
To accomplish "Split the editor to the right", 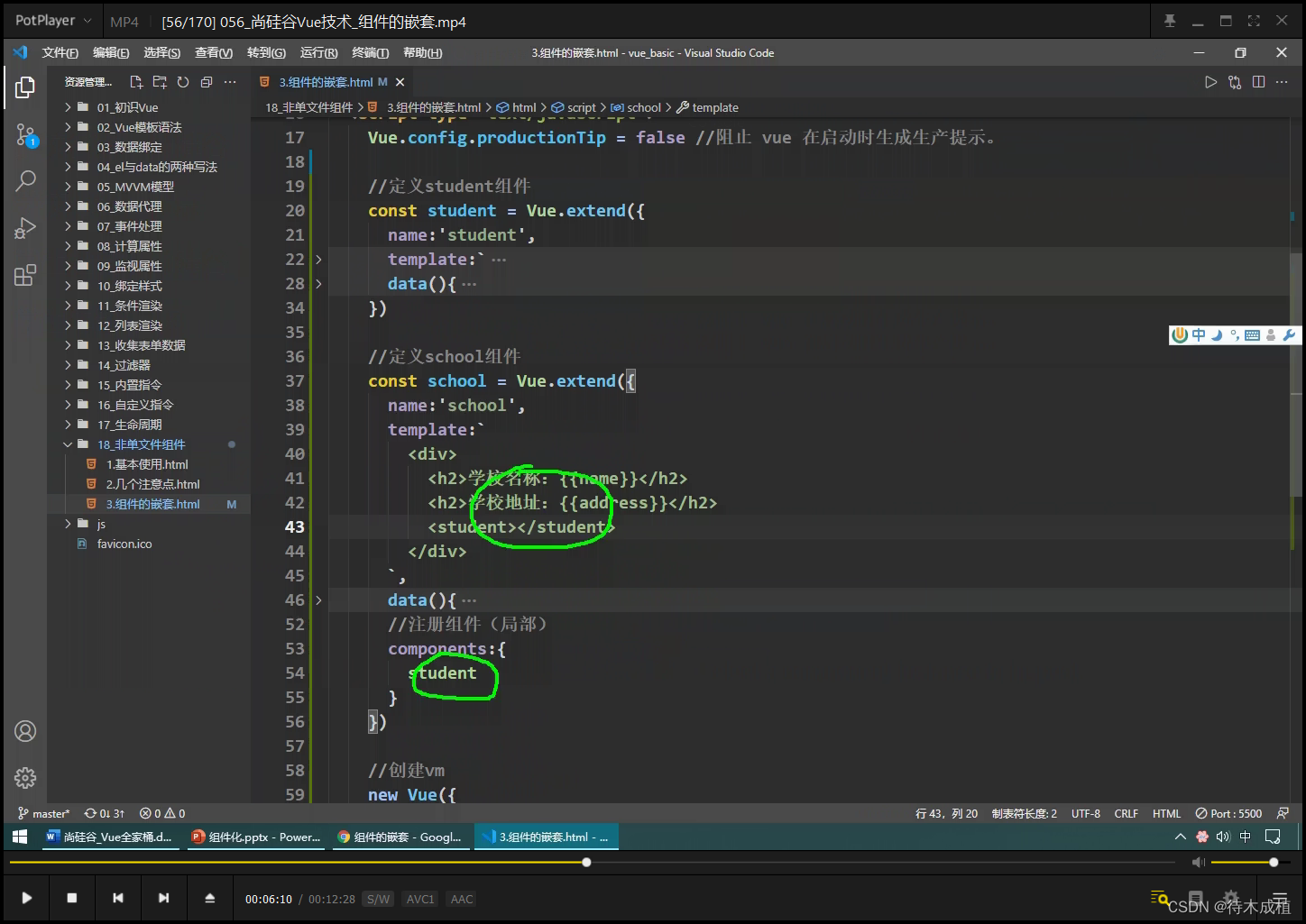I will [x=1258, y=82].
